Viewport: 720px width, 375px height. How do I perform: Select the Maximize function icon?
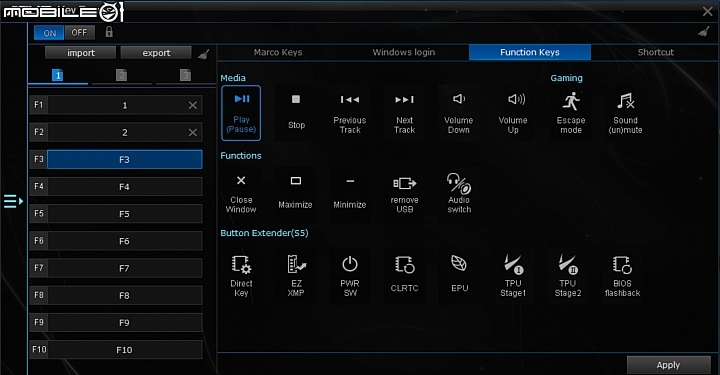point(296,194)
